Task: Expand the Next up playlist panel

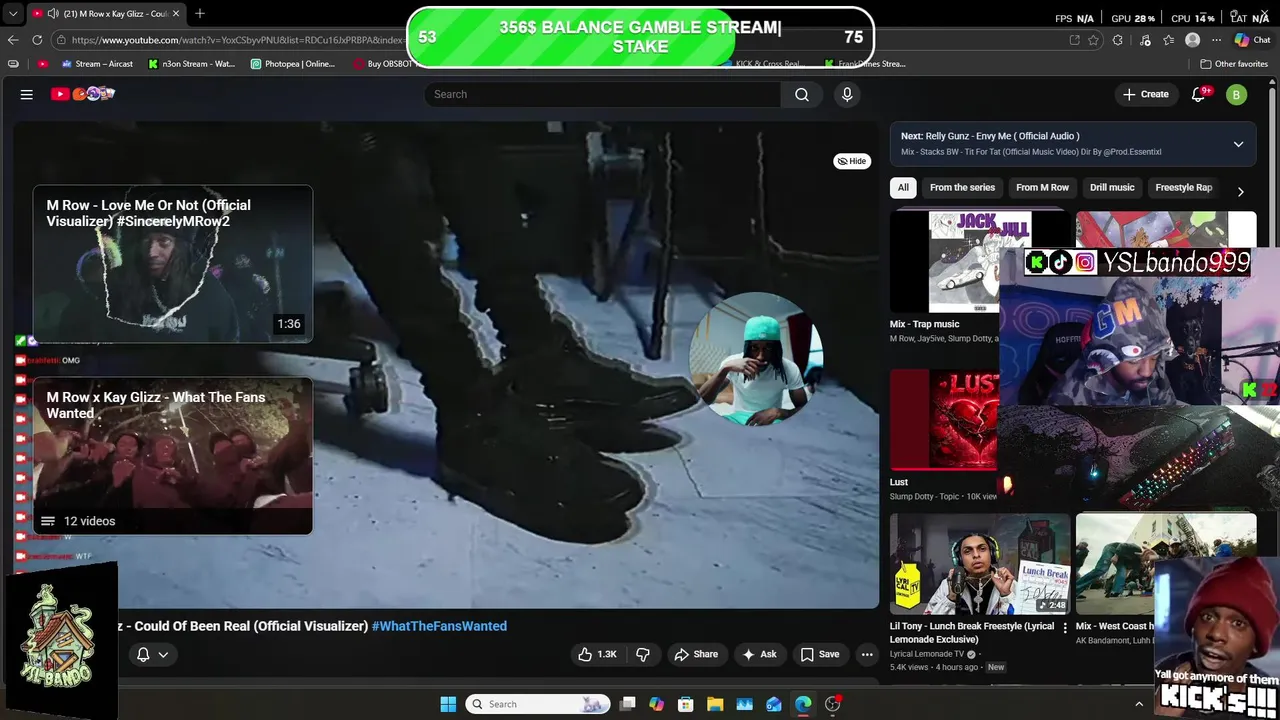Action: pos(1238,144)
